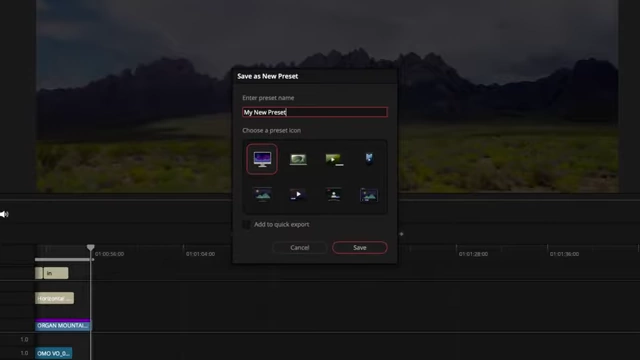Click the 01:01:04:00 timecode on ruler
Screen dimensions: 640x360
200,254
